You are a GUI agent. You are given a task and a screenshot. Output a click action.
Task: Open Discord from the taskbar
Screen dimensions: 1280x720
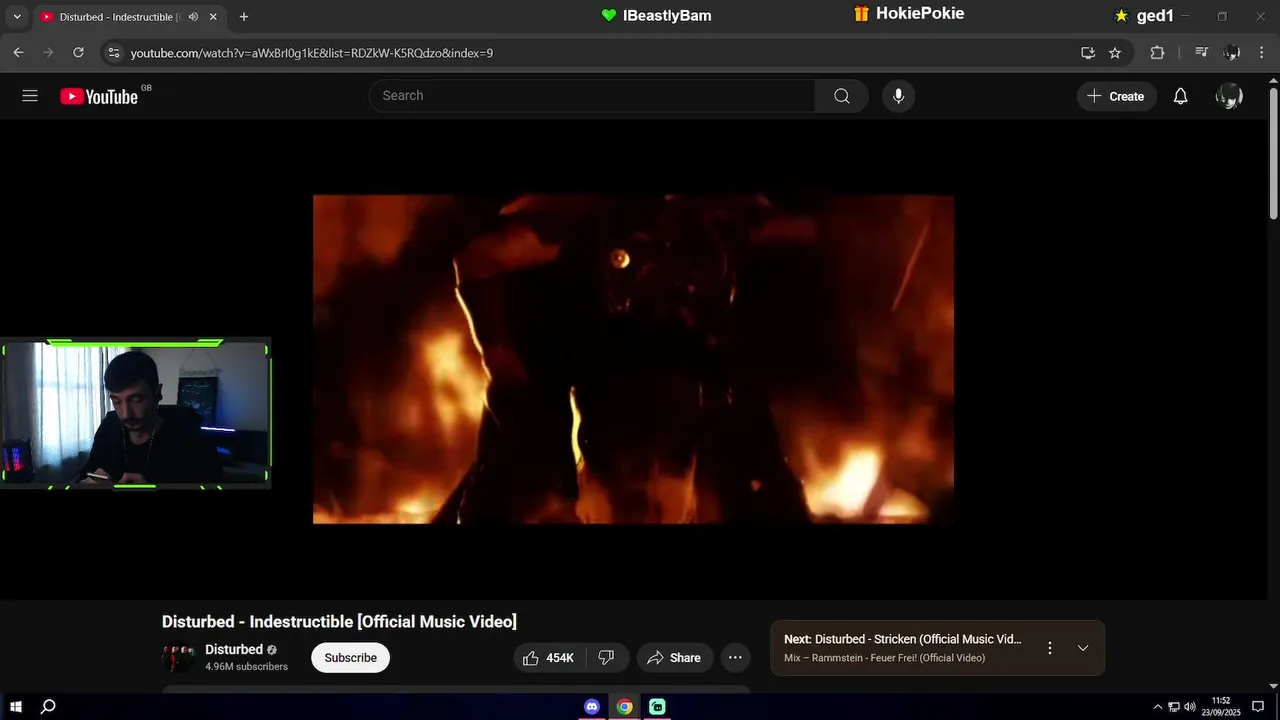coord(592,707)
